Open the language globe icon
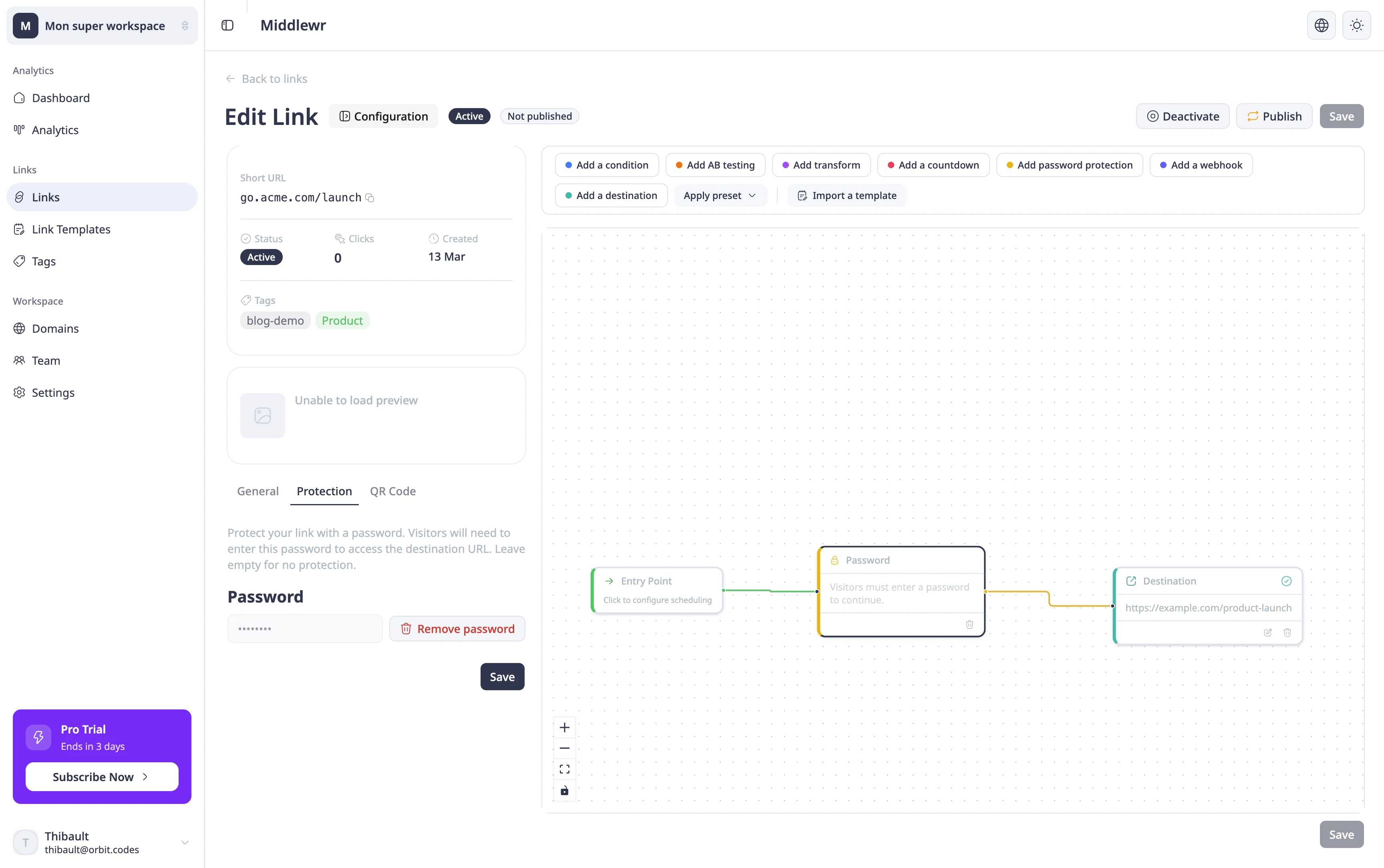The height and width of the screenshot is (868, 1384). [x=1321, y=25]
